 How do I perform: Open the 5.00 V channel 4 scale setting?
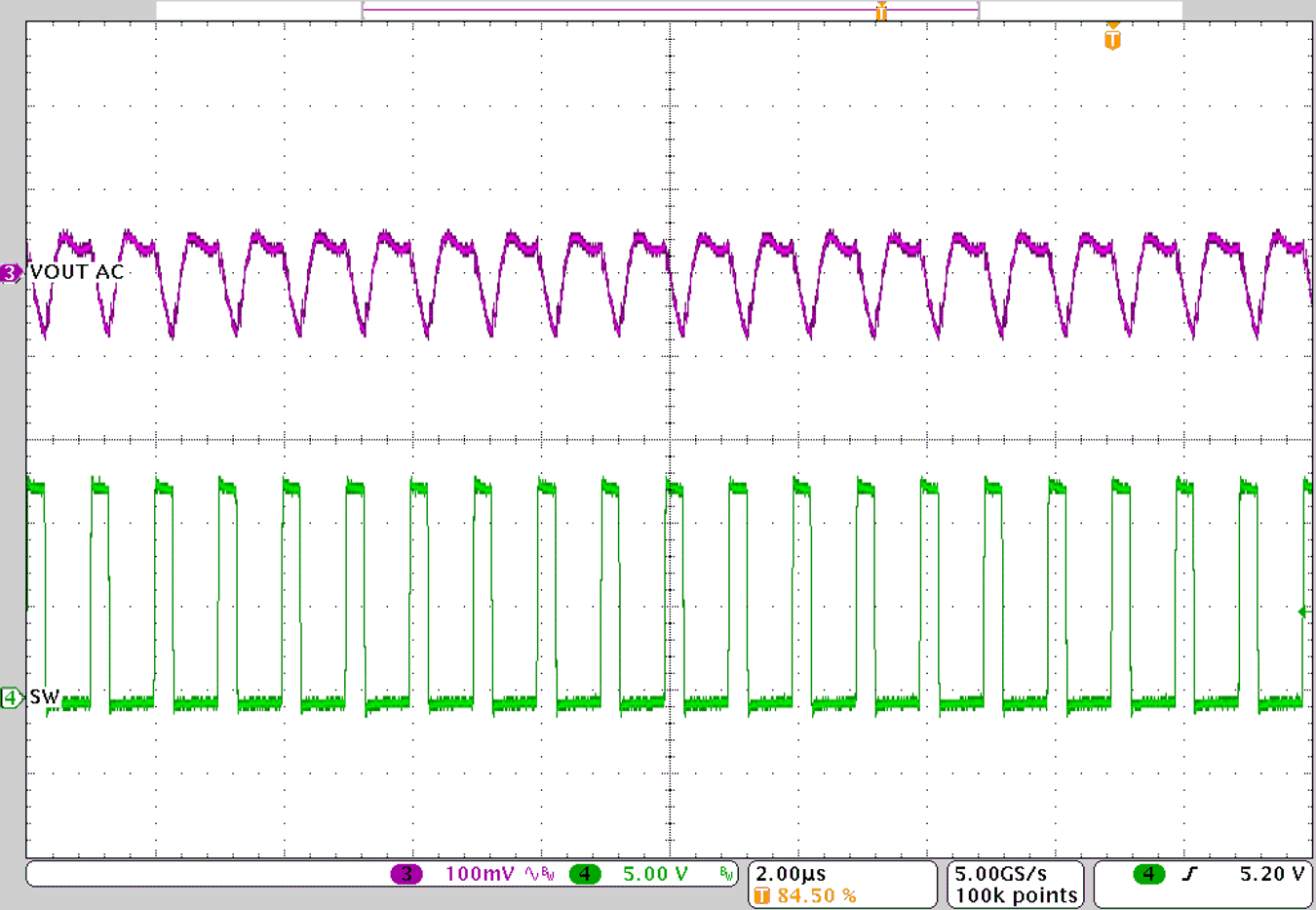click(x=655, y=874)
